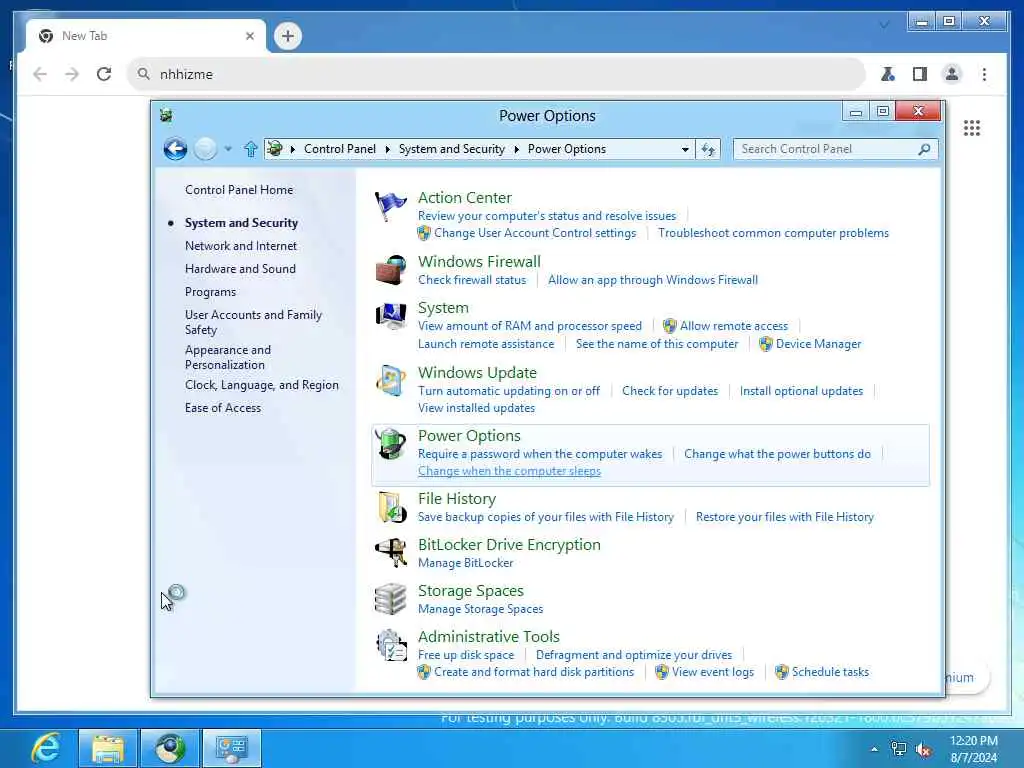Click the Power Options battery icon
The image size is (1024, 768).
point(391,444)
